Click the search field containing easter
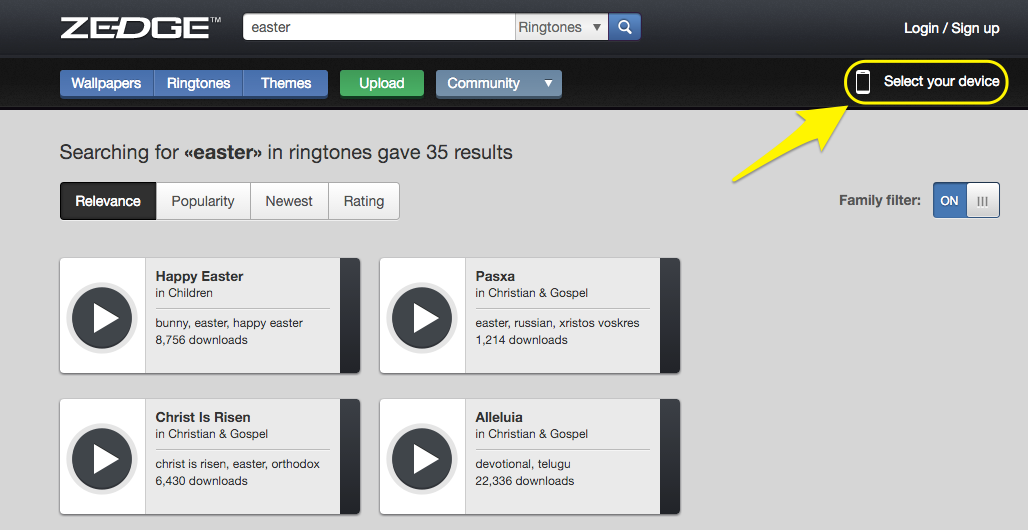 378,27
